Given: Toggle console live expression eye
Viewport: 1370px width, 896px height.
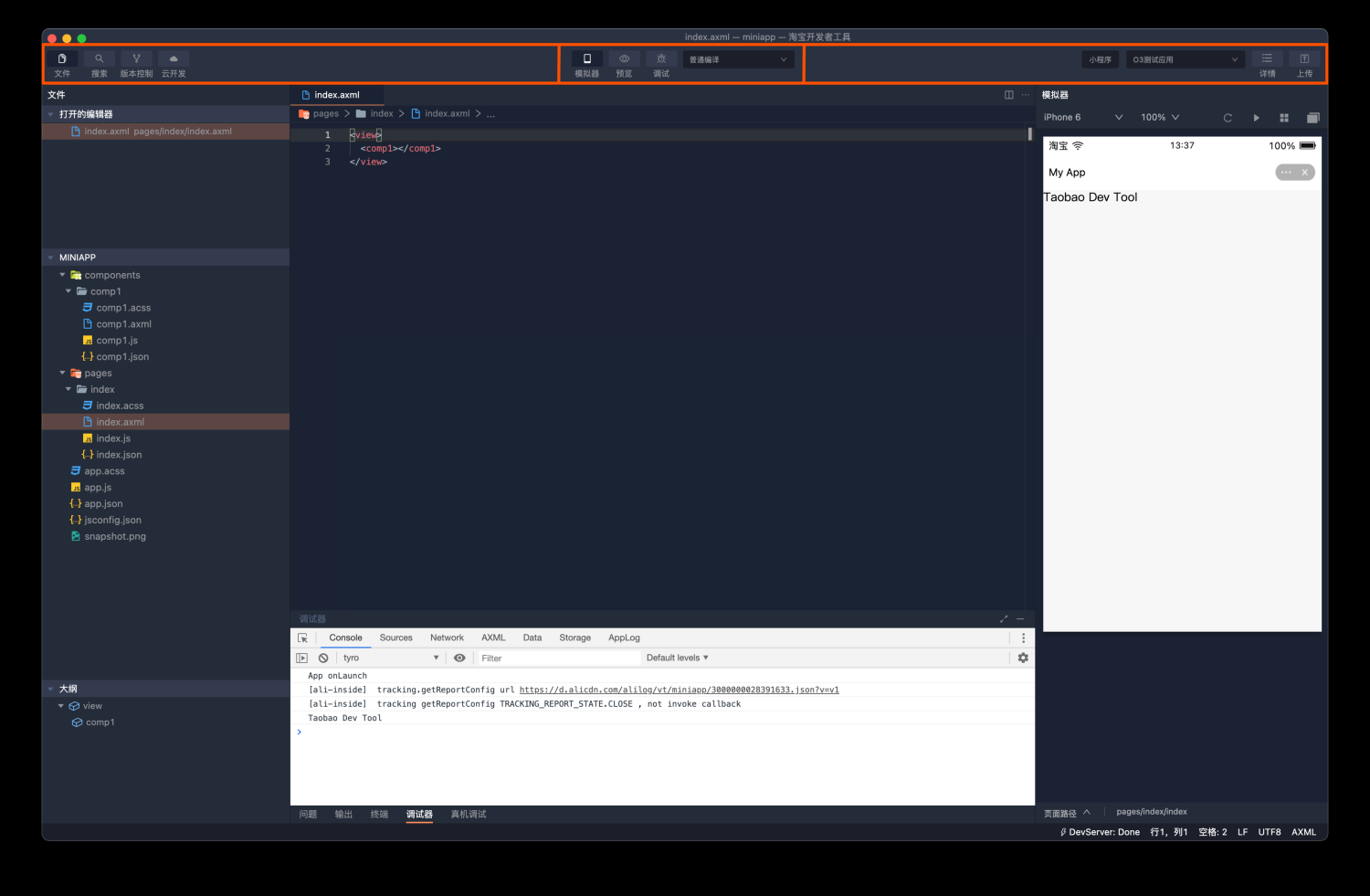Looking at the screenshot, I should coord(459,658).
